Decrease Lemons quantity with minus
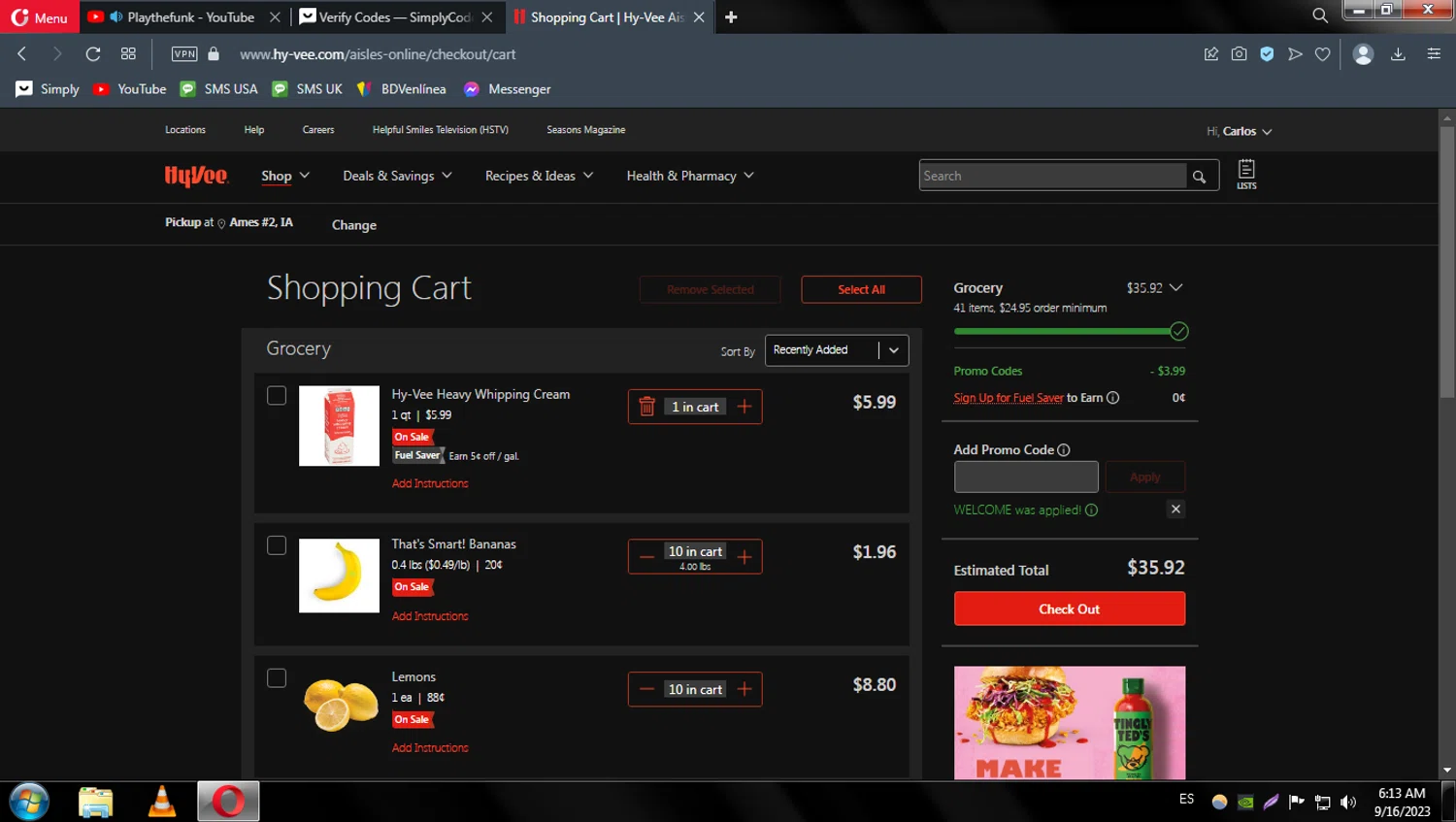The width and height of the screenshot is (1456, 822). (646, 689)
